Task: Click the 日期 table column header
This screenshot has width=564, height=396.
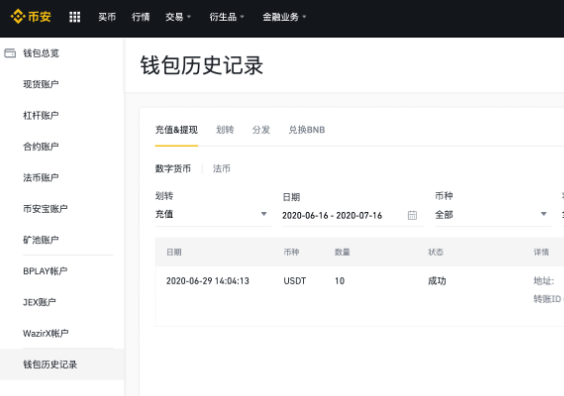Action: pyautogui.click(x=174, y=252)
